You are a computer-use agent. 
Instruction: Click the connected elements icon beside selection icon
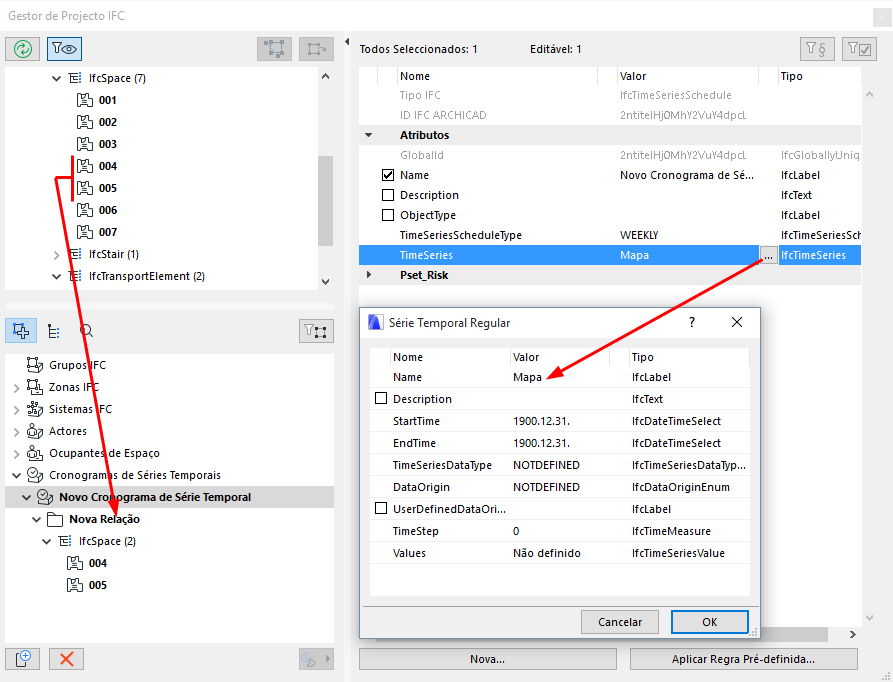pyautogui.click(x=316, y=49)
